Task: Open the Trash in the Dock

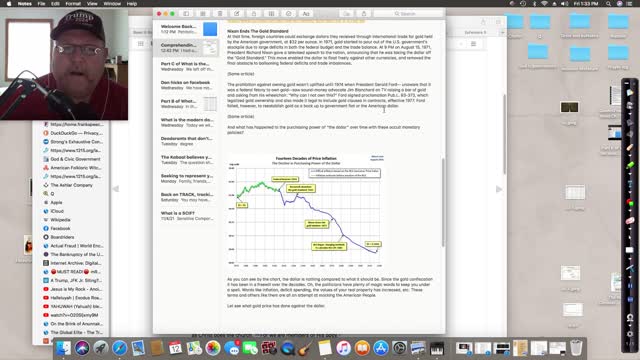Action: [576, 348]
